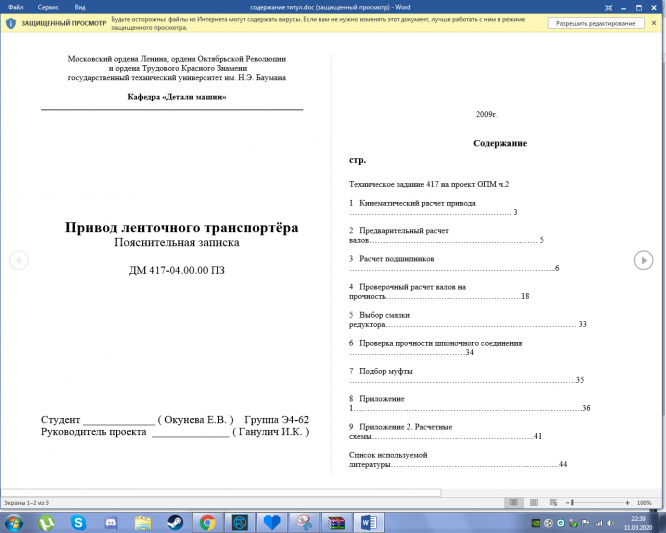The height and width of the screenshot is (533, 666).
Task: Click the zoom out minus button
Action: [x=567, y=503]
